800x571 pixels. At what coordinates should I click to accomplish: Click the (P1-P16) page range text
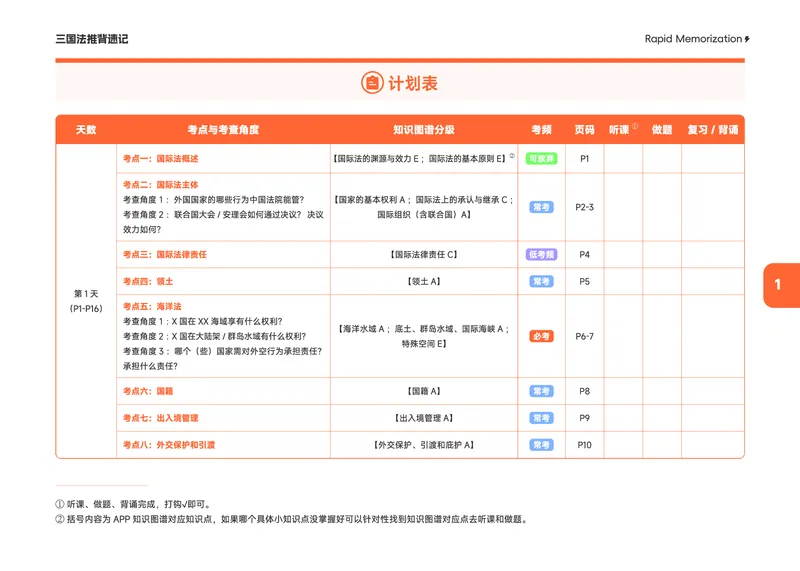(86, 308)
